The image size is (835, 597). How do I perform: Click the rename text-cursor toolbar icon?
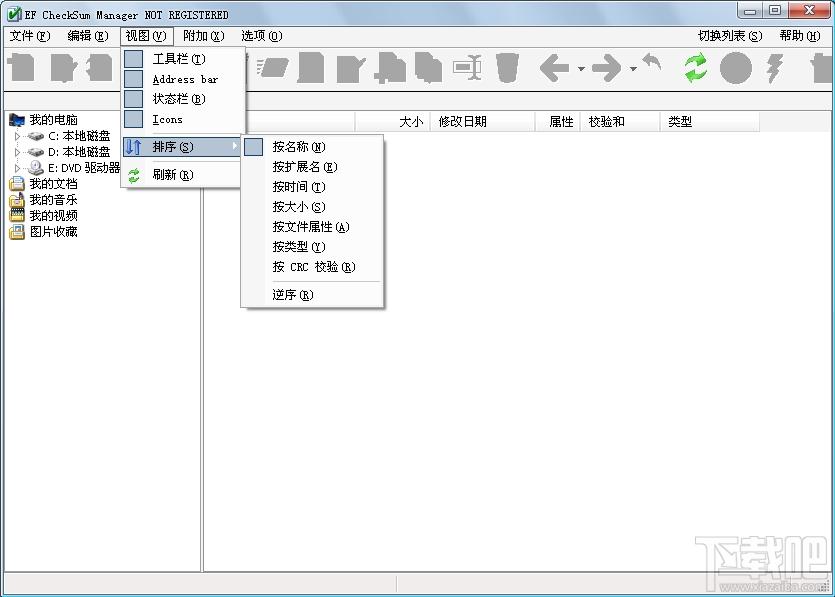pos(467,68)
